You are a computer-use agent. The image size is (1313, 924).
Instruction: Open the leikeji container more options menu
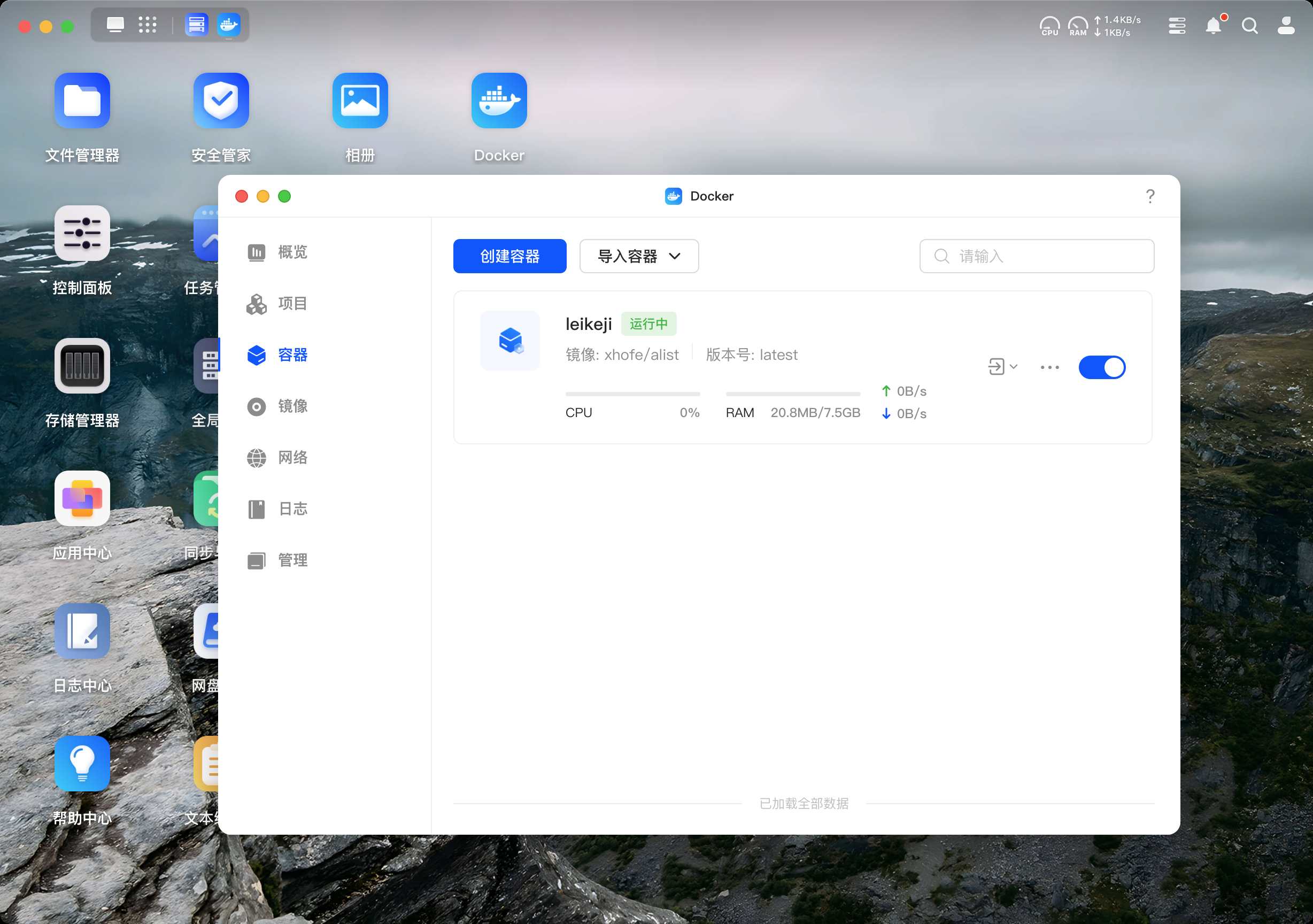point(1049,367)
